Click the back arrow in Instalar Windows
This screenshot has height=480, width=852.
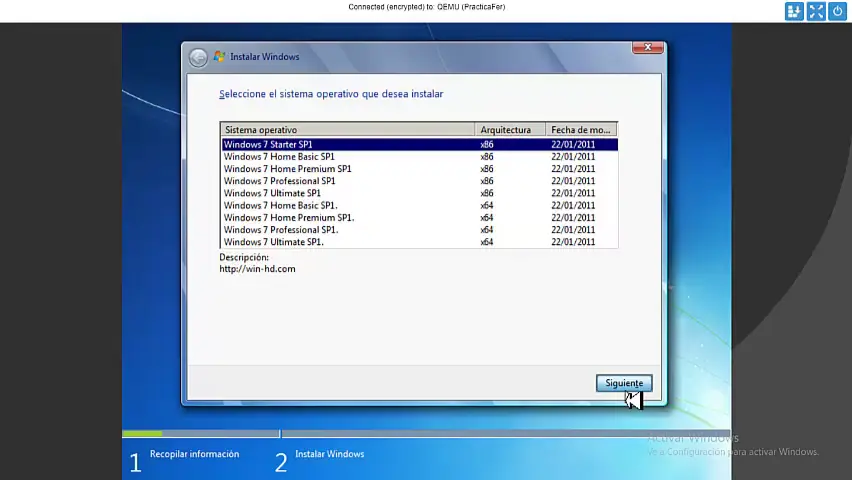198,57
